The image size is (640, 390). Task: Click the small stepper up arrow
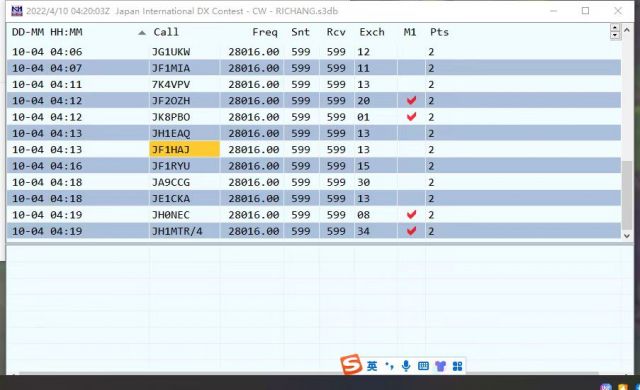[x=615, y=28]
